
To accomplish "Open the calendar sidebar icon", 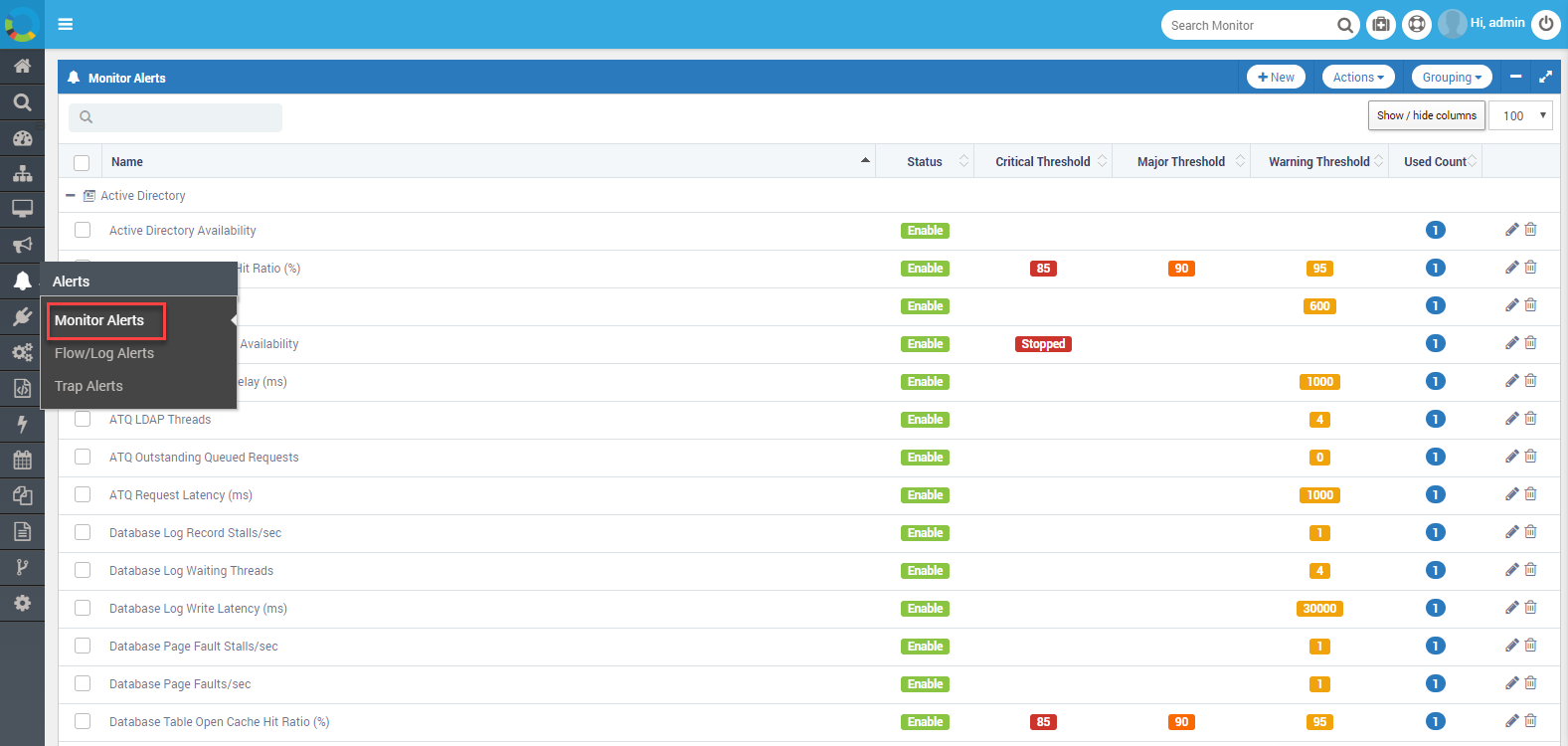I will click(x=22, y=460).
